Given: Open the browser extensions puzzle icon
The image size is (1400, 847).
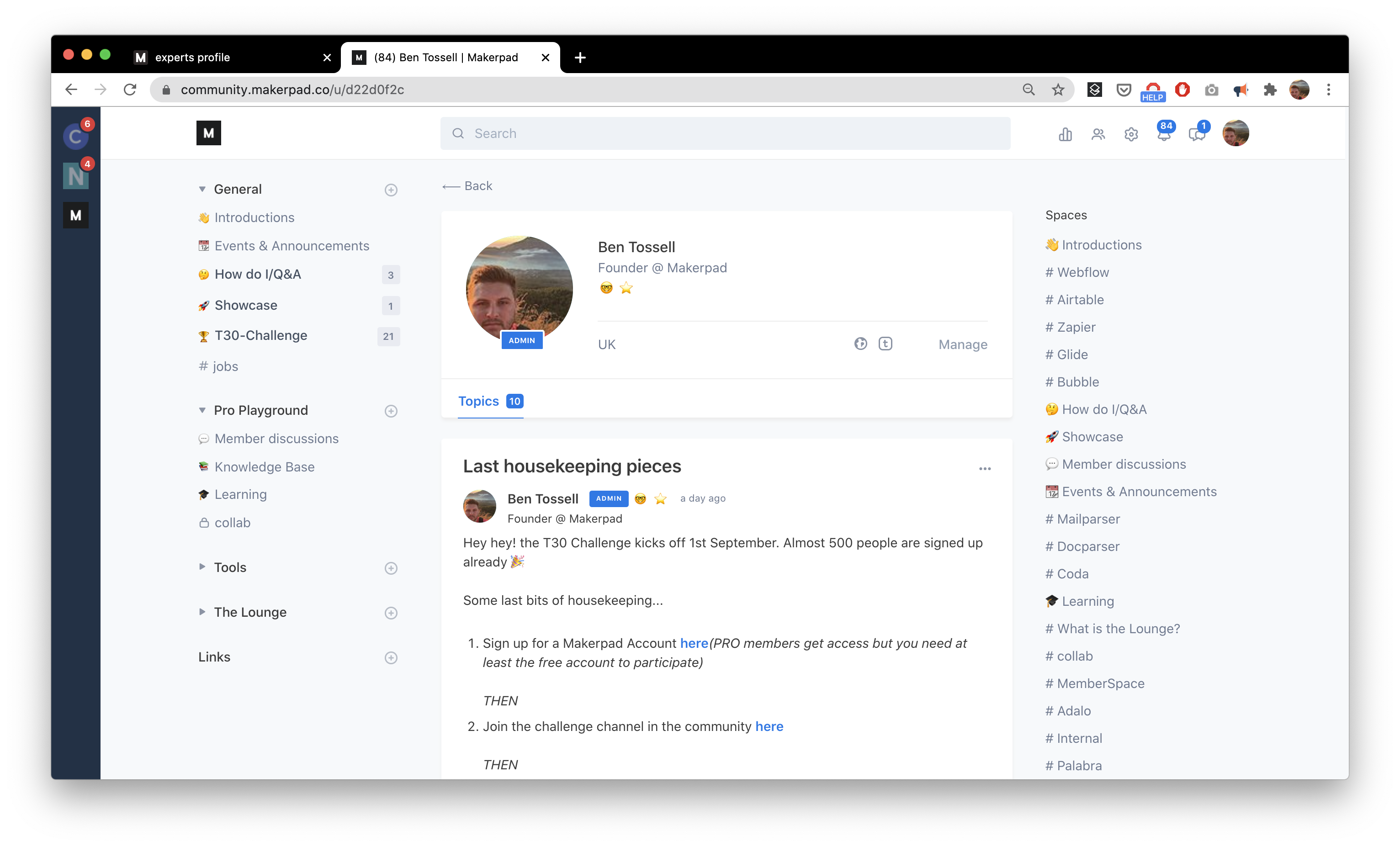Looking at the screenshot, I should tap(1269, 89).
